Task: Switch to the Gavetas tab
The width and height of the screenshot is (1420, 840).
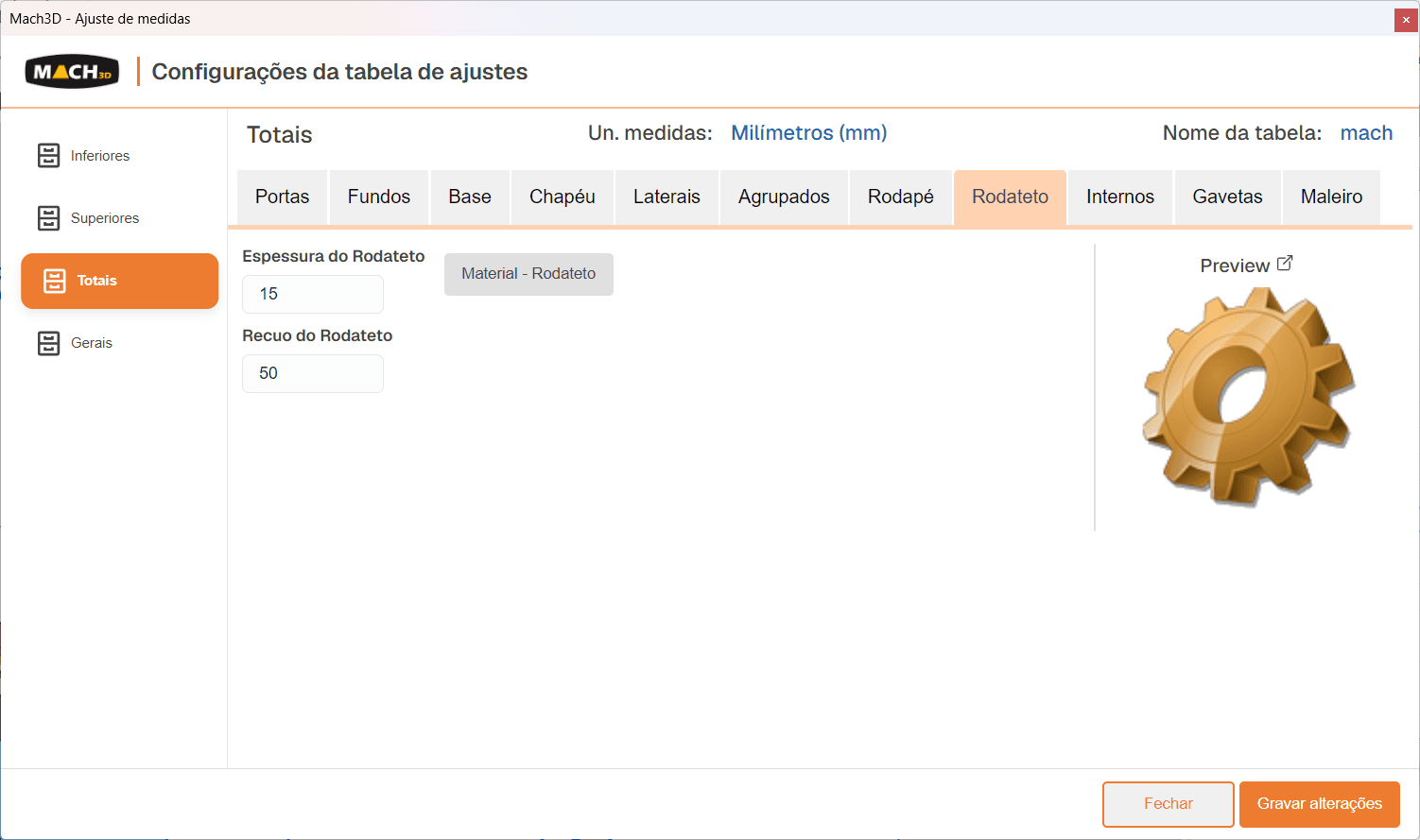Action: coord(1228,197)
